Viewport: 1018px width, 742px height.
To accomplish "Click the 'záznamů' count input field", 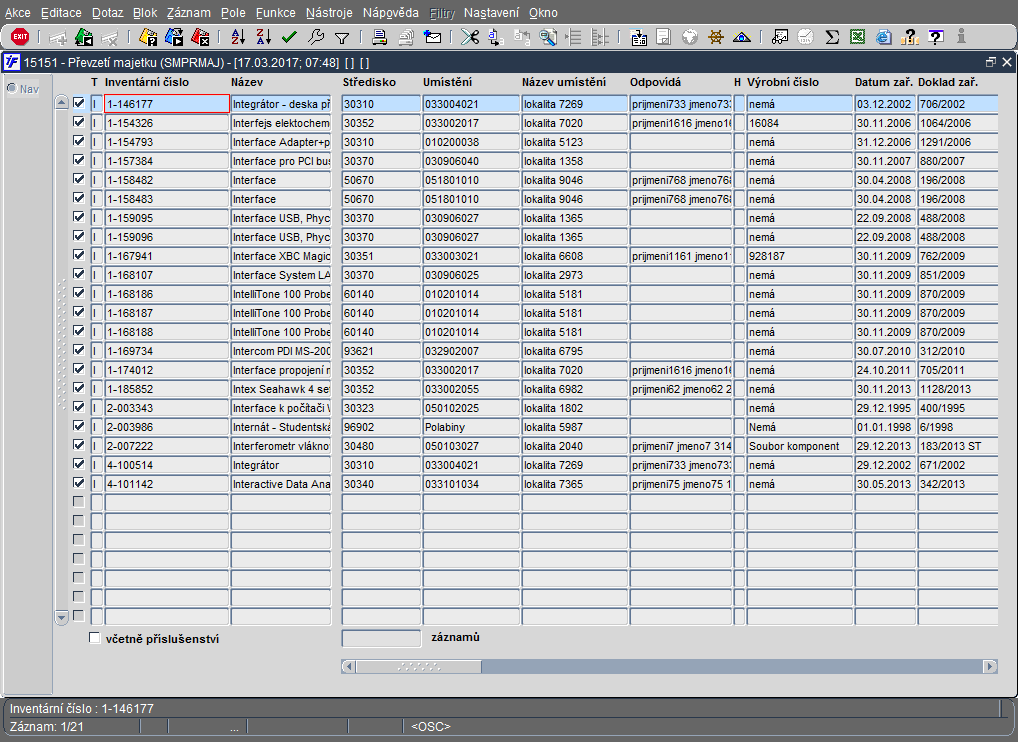I will [x=381, y=638].
